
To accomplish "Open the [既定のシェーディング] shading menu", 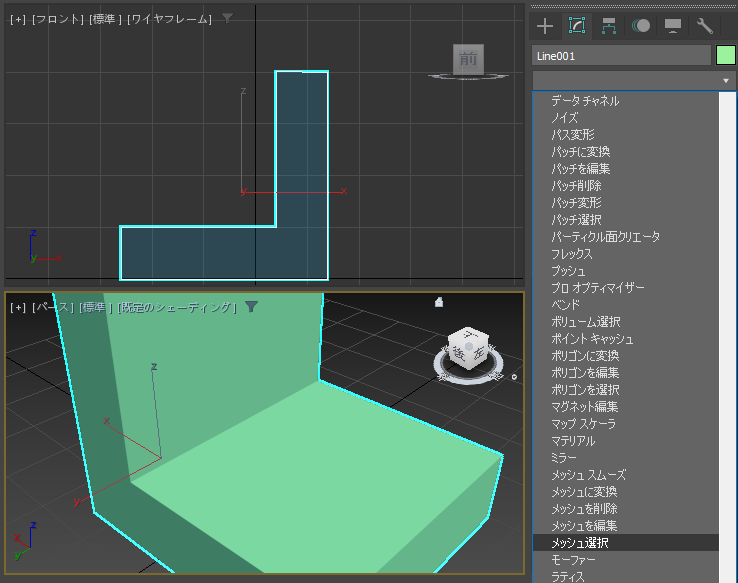I will [176, 307].
